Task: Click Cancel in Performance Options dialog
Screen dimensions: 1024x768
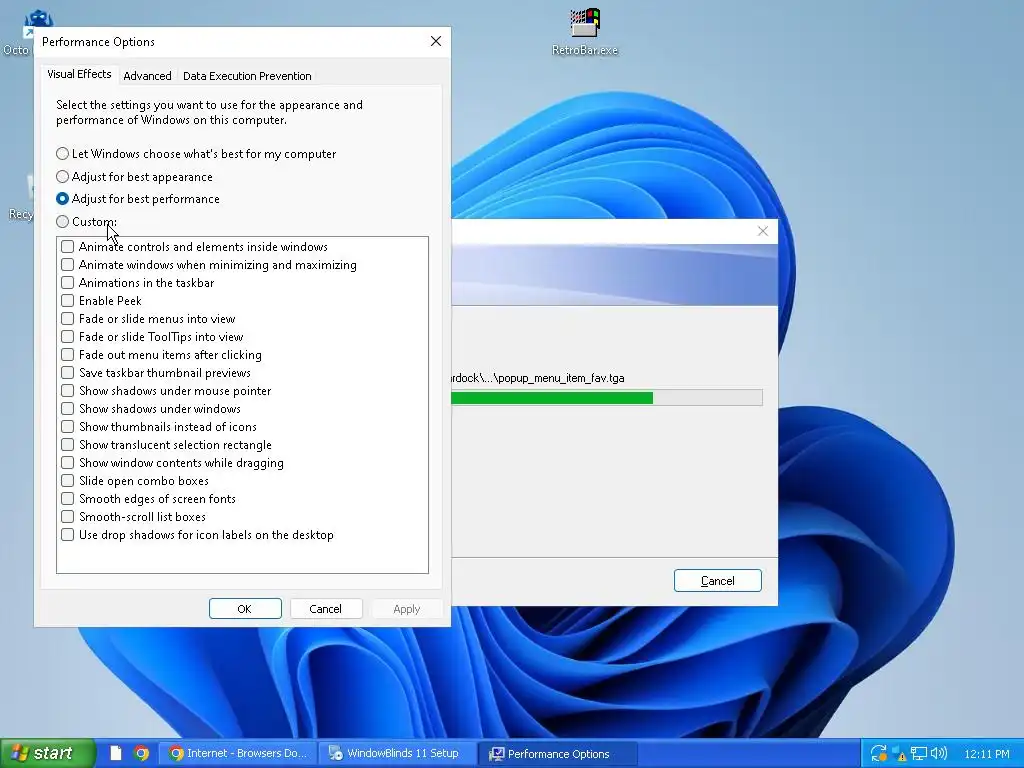Action: tap(325, 609)
